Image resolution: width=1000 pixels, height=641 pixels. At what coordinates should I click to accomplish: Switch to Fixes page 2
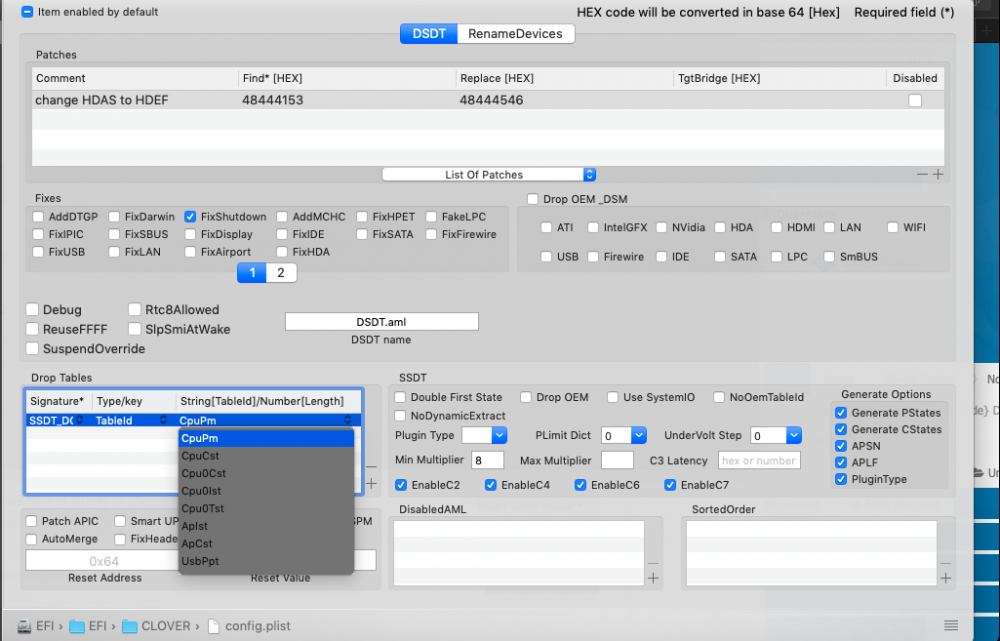click(281, 273)
